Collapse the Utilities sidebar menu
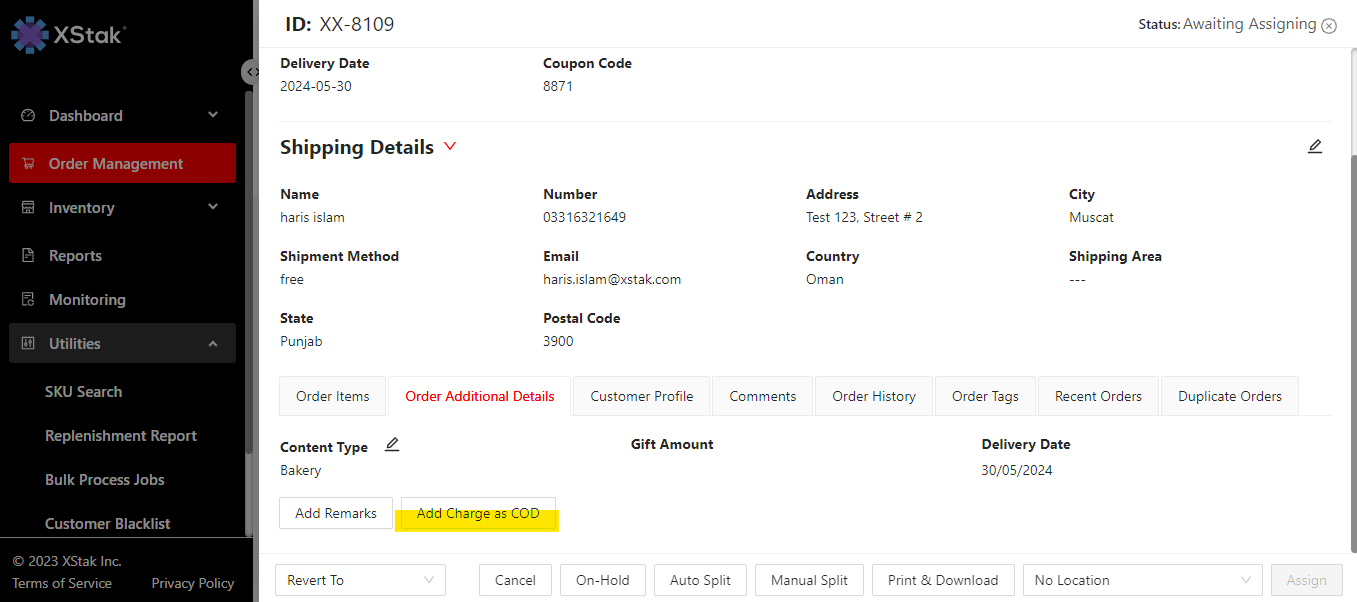 [x=212, y=344]
